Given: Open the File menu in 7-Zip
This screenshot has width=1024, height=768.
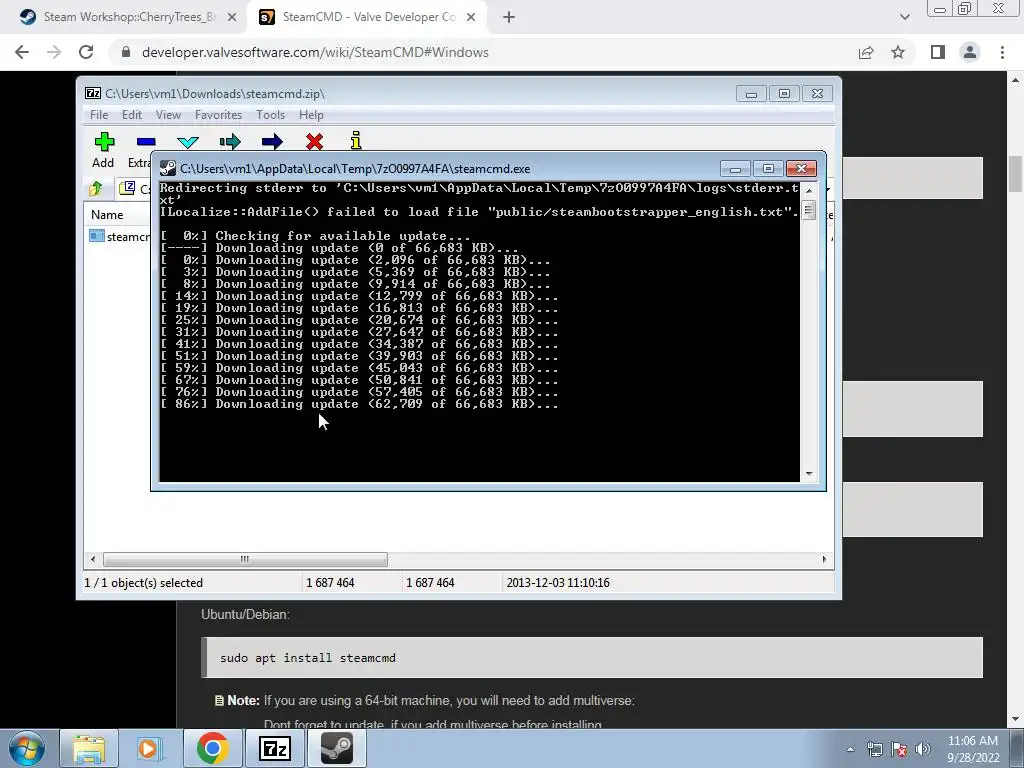Looking at the screenshot, I should [x=99, y=115].
